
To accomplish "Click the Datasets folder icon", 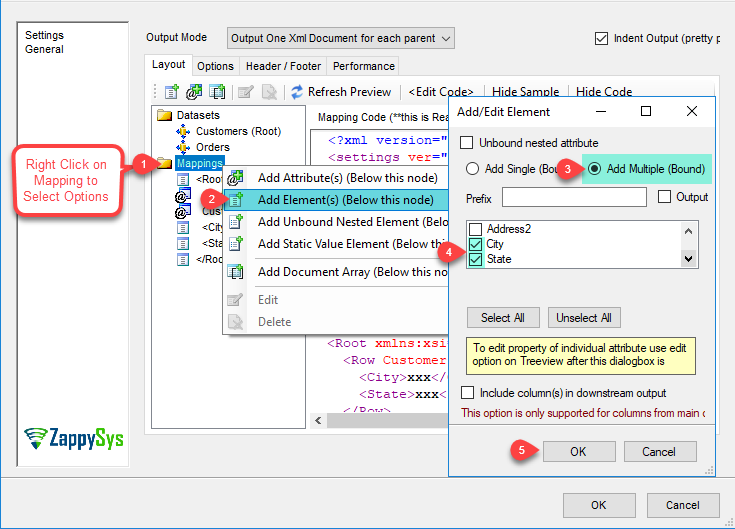I will click(164, 115).
